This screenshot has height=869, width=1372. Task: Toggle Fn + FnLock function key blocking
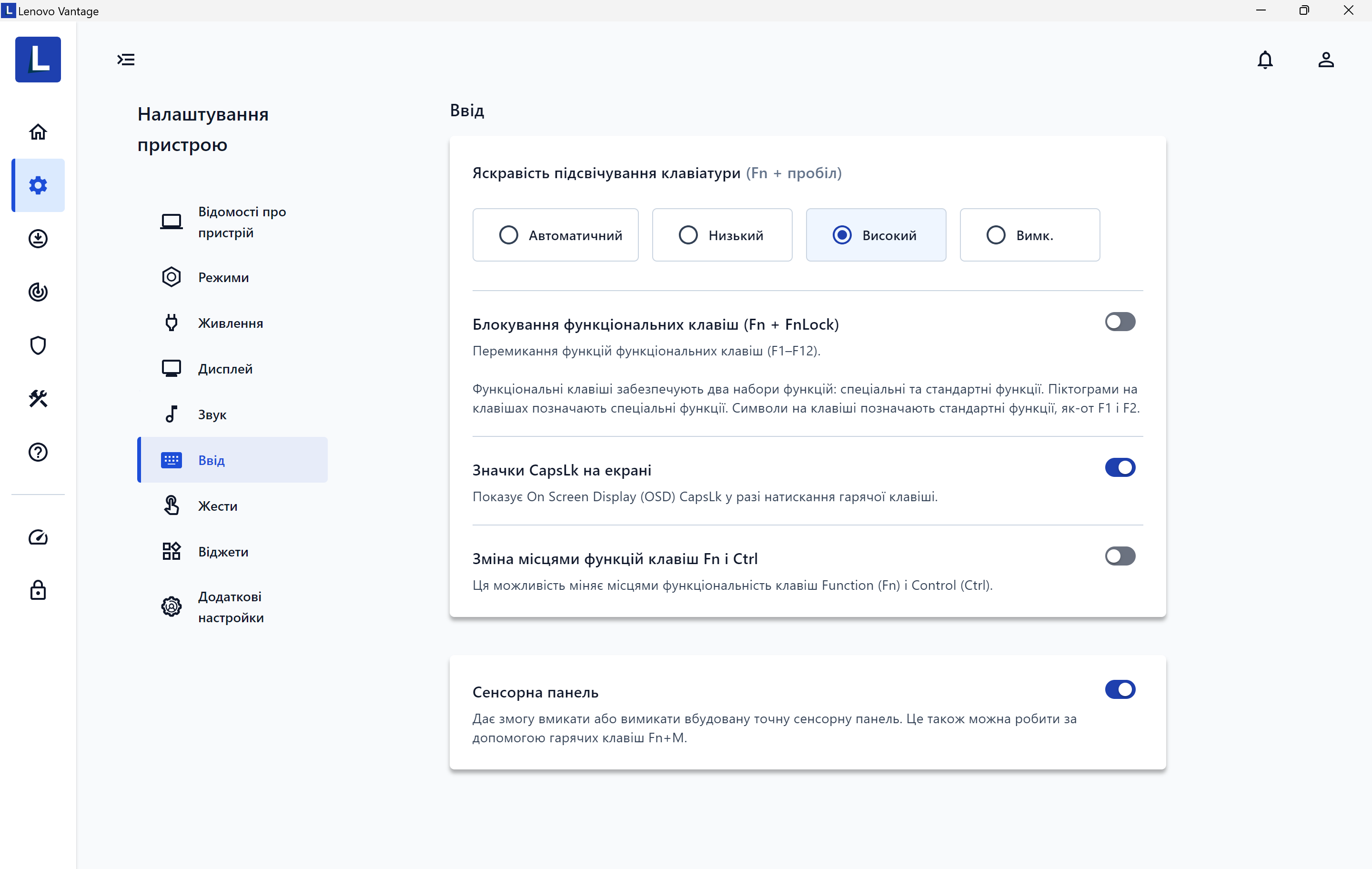coord(1120,322)
